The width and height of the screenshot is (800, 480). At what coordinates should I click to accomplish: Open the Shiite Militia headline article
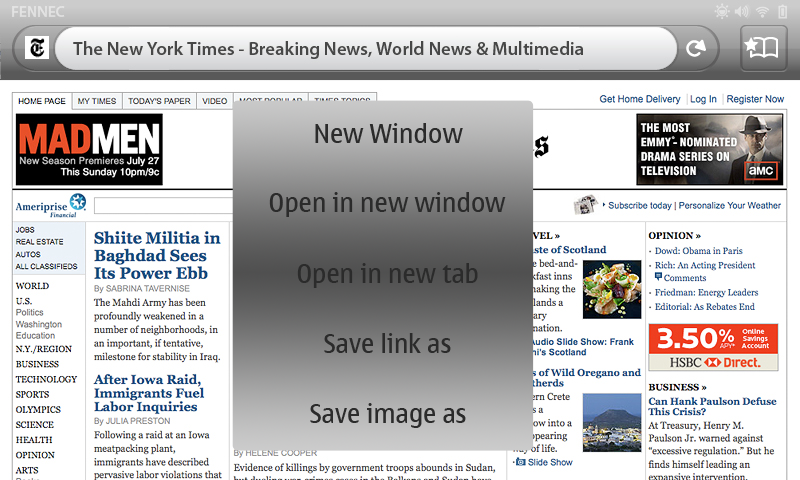click(x=157, y=255)
